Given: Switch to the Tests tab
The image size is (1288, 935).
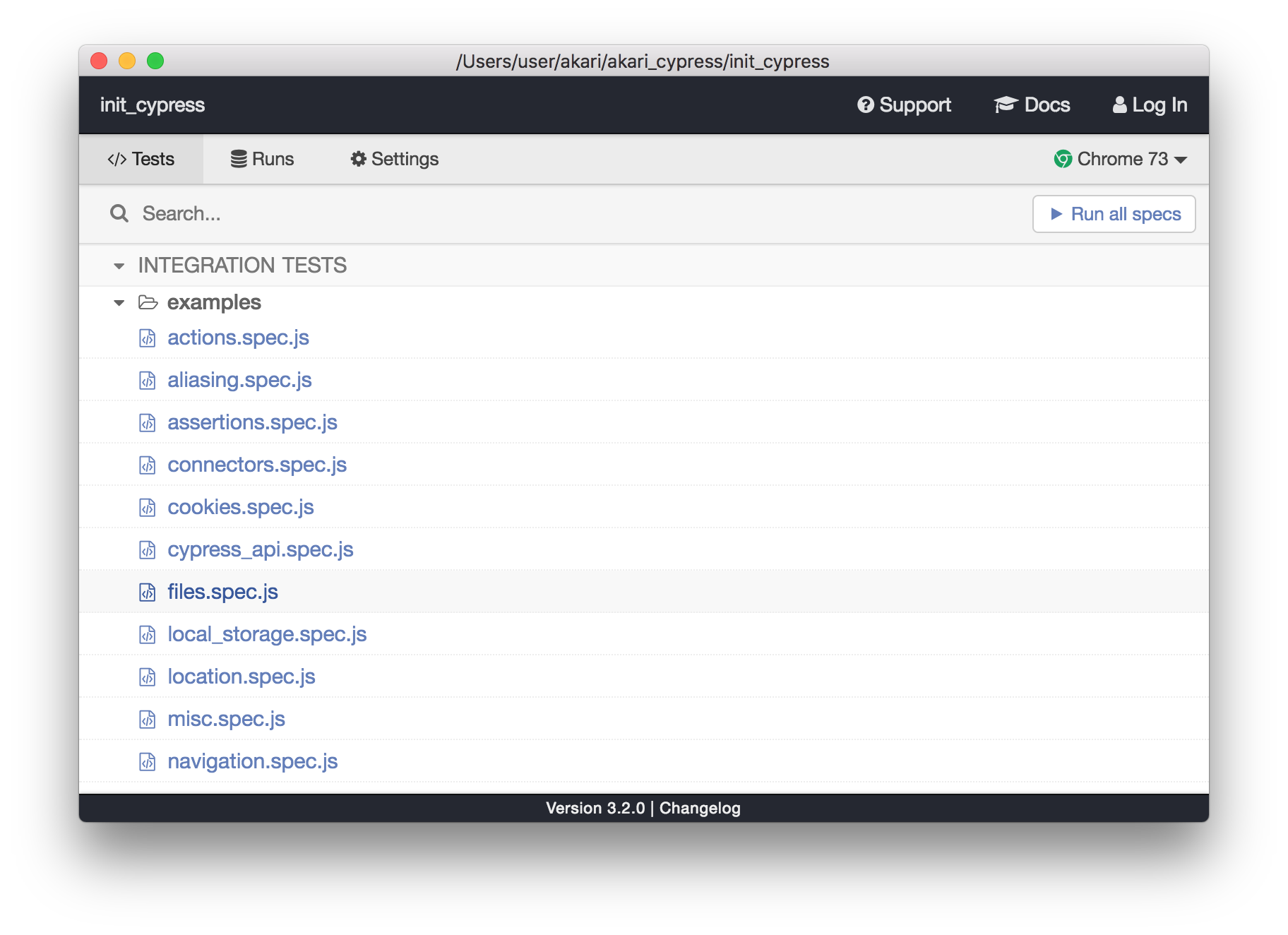Looking at the screenshot, I should [x=141, y=159].
